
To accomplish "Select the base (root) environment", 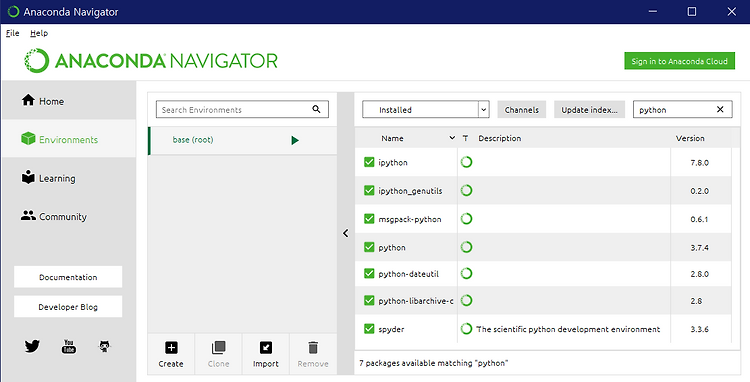I will [x=242, y=140].
